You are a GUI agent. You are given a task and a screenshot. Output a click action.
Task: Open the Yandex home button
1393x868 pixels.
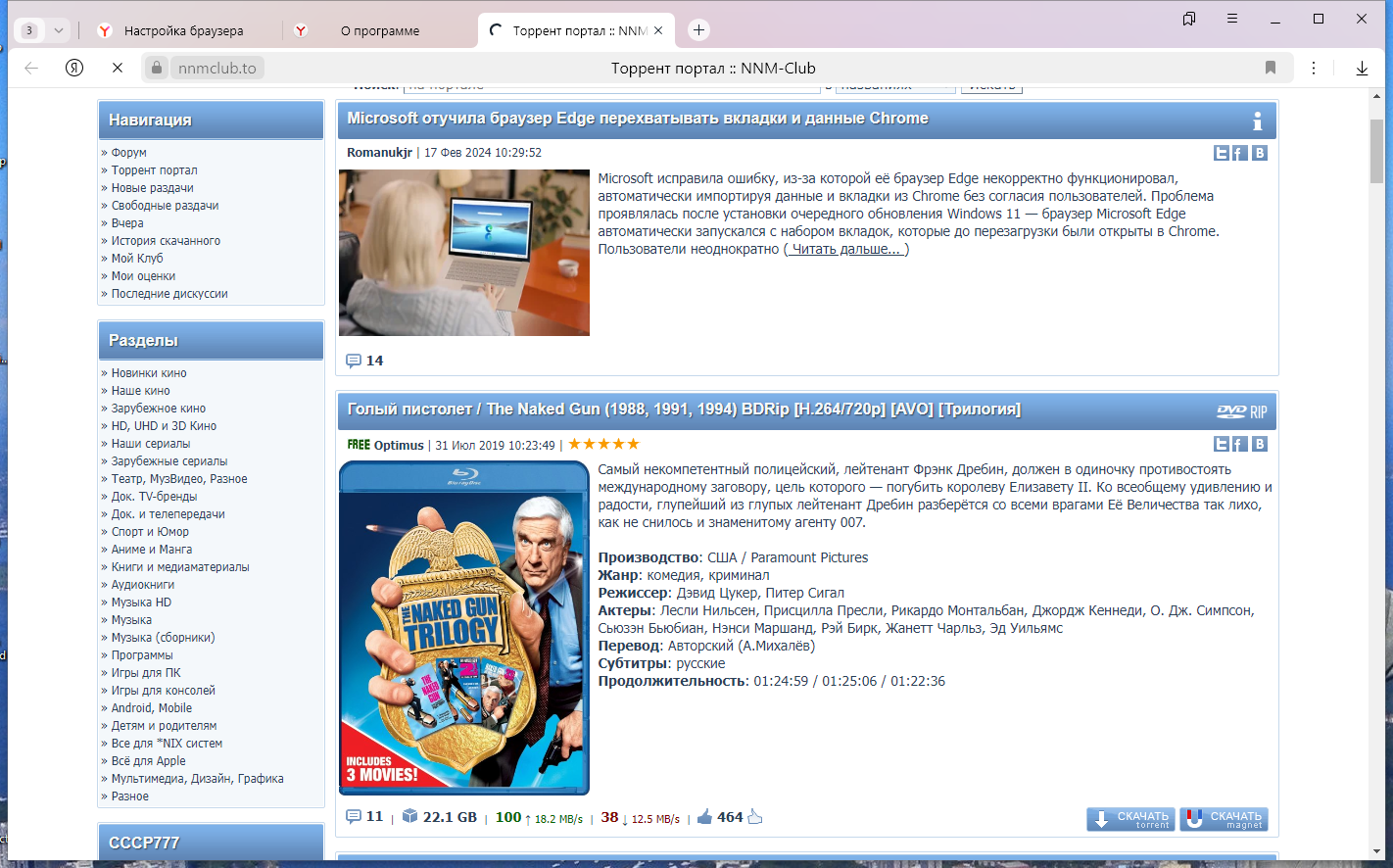click(74, 68)
